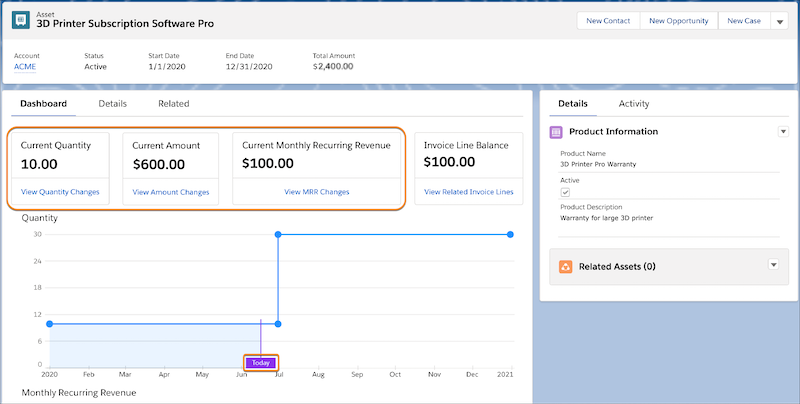Click the chart data point at 2020 start
The height and width of the screenshot is (404, 800).
[x=49, y=324]
